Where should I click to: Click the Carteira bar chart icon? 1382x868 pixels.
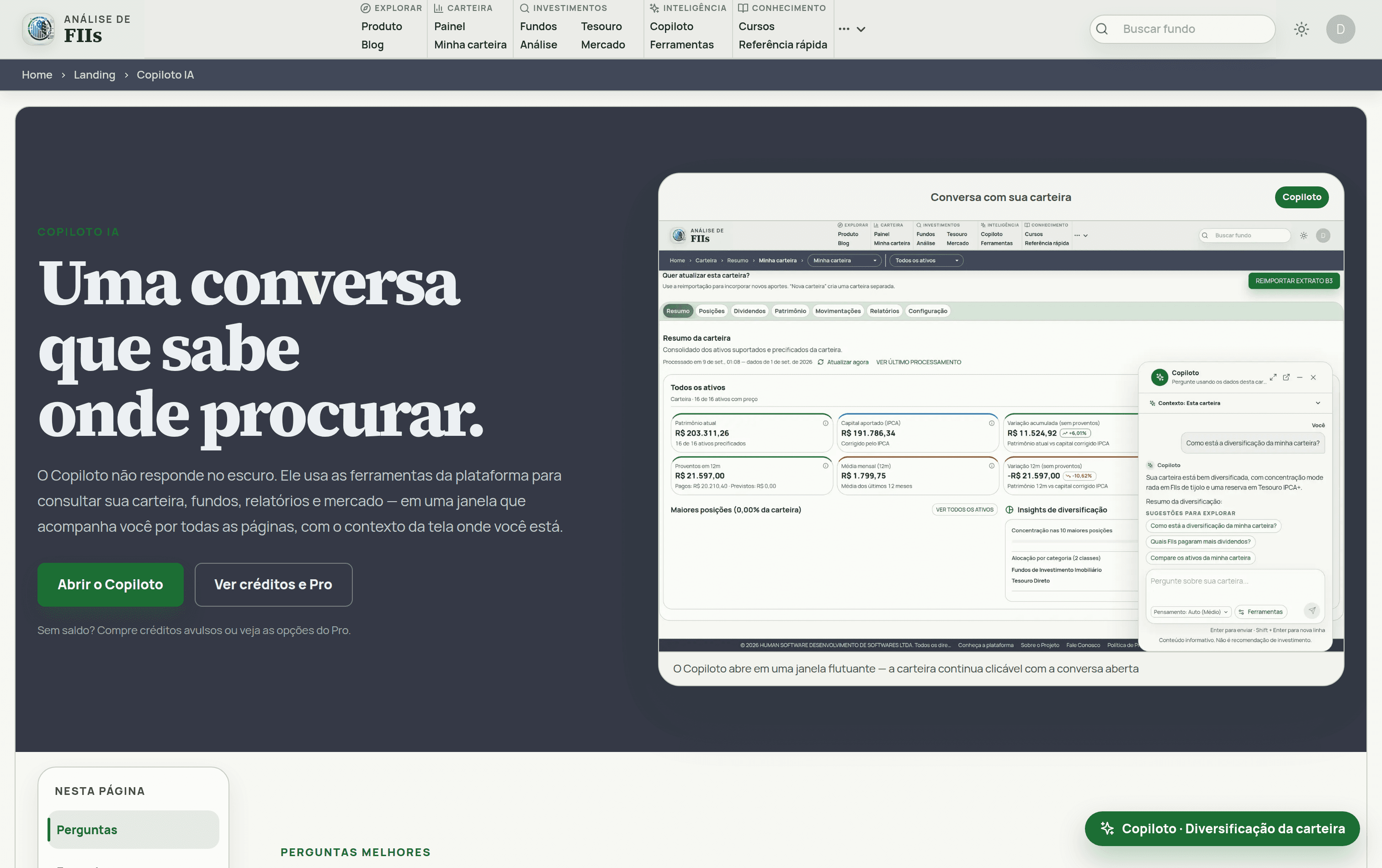pyautogui.click(x=438, y=8)
